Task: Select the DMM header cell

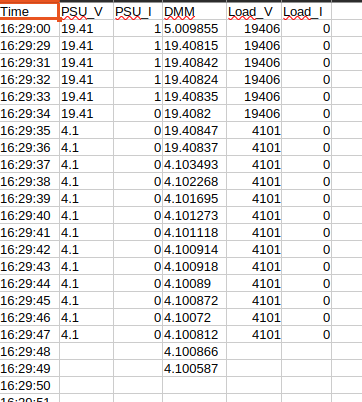Action: [195, 12]
